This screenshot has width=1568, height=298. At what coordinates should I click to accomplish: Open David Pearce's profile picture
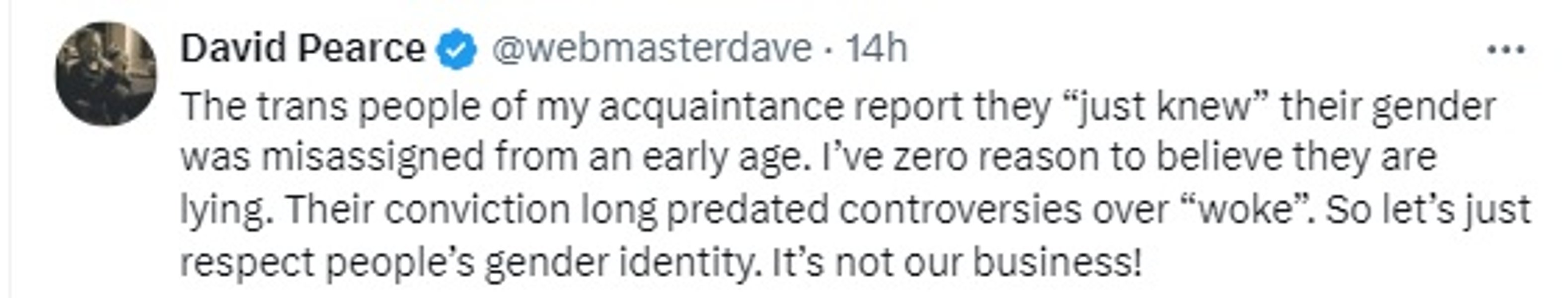pos(106,74)
